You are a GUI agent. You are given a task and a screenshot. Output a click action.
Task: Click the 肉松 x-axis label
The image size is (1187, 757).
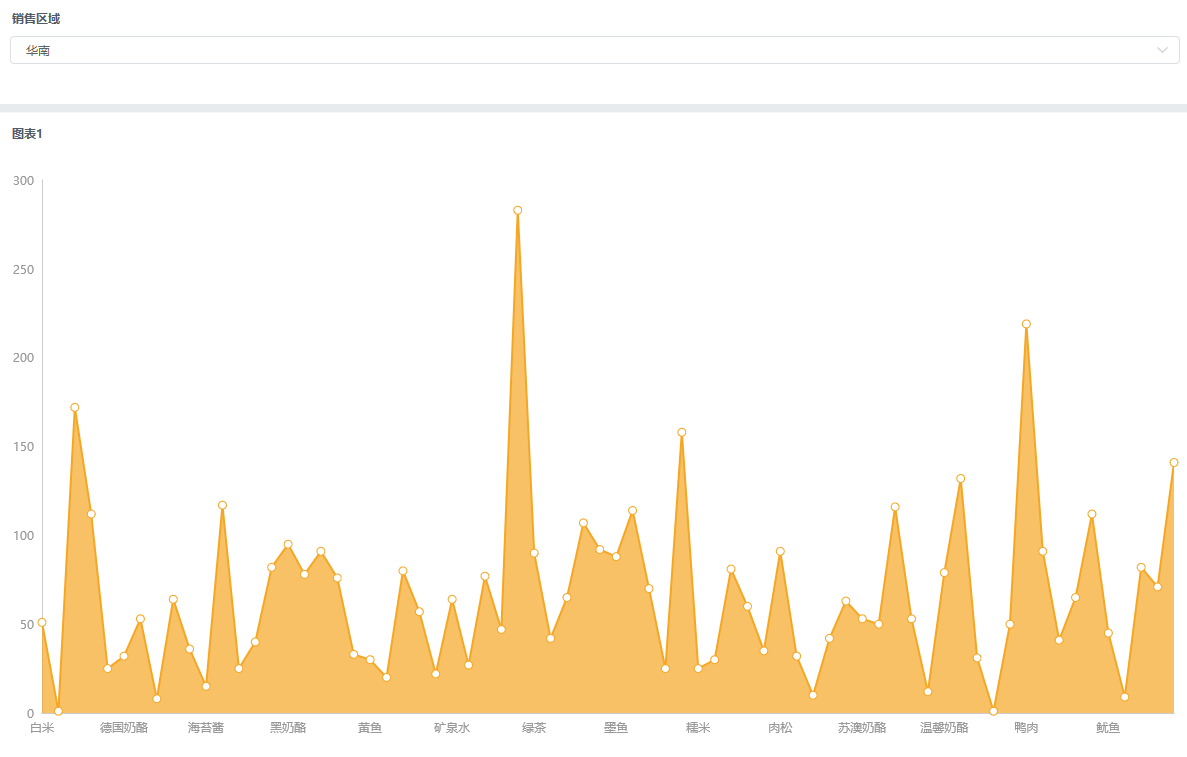coord(780,728)
